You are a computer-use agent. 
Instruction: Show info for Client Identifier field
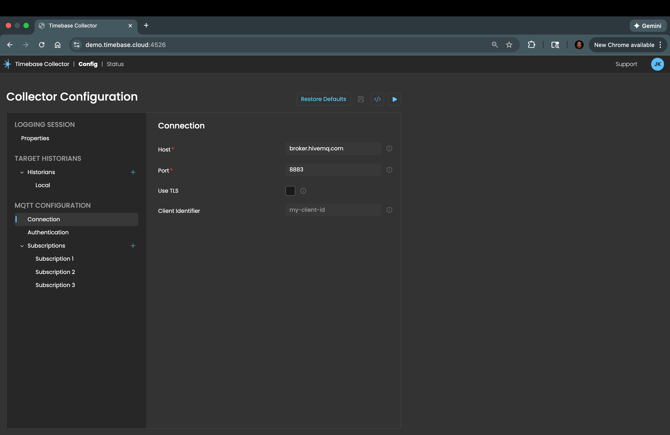coord(389,210)
